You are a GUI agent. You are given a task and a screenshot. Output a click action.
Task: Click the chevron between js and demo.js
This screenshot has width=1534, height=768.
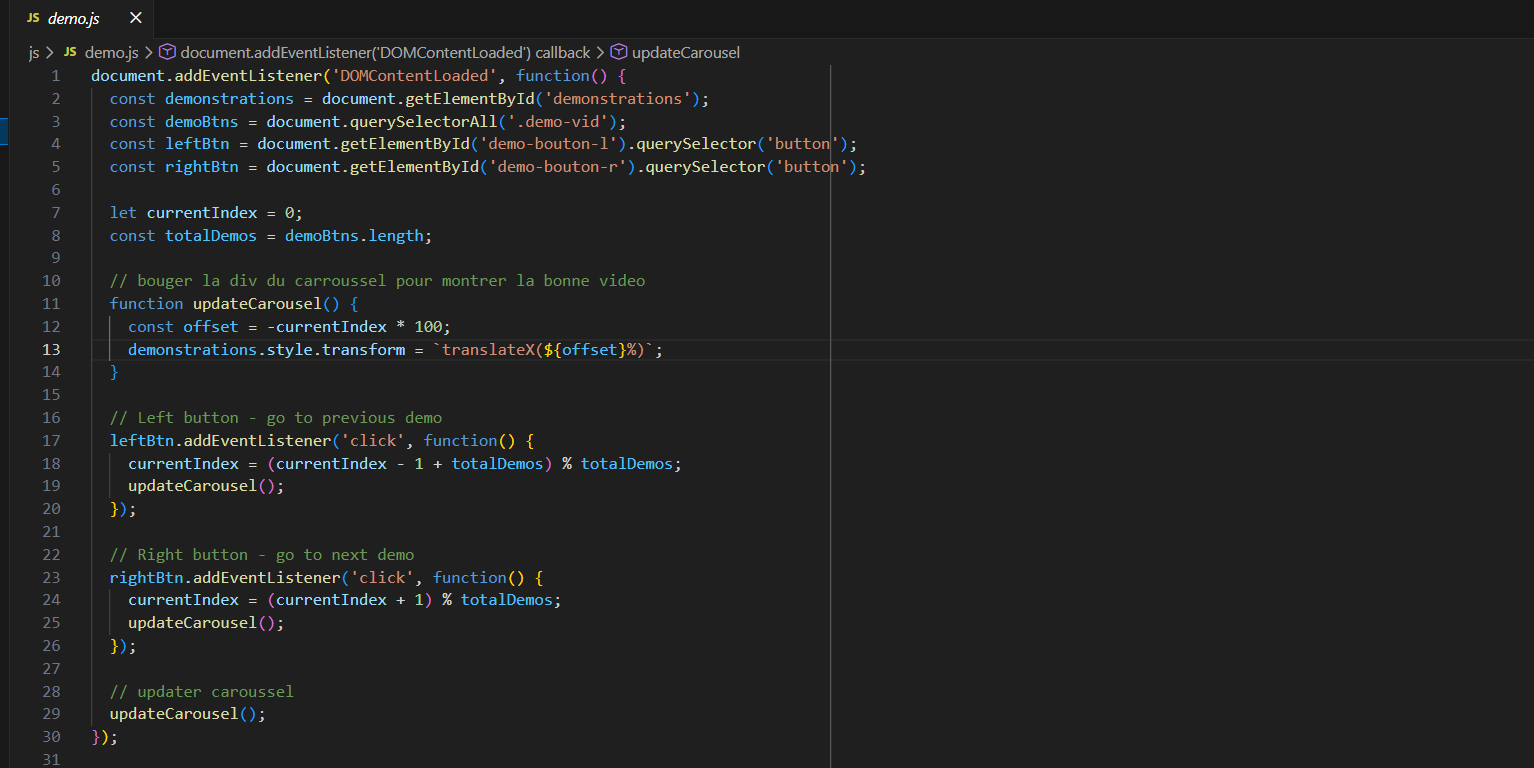(49, 52)
